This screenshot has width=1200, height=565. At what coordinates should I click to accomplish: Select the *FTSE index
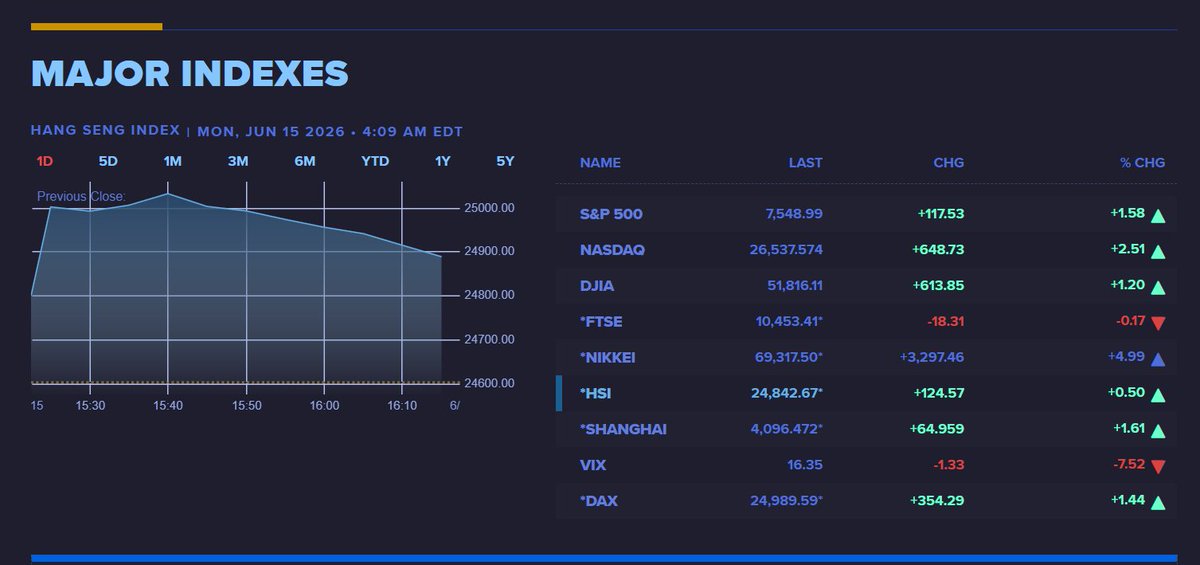tap(601, 322)
